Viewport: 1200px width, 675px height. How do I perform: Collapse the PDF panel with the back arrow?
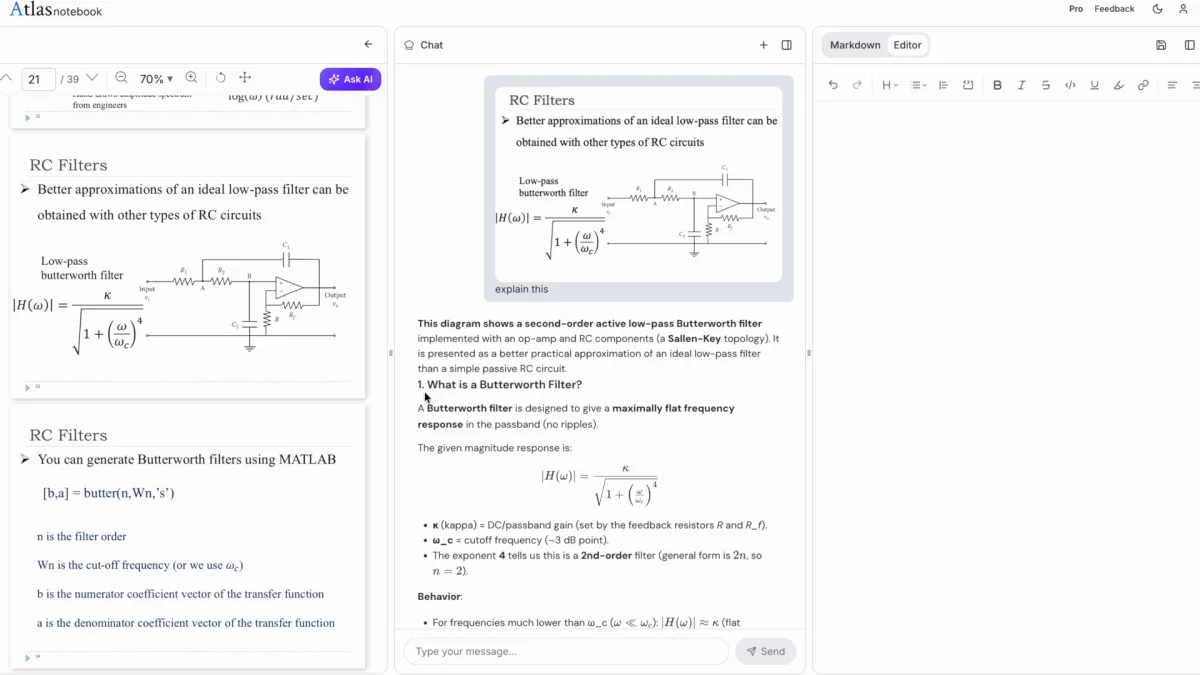click(368, 44)
